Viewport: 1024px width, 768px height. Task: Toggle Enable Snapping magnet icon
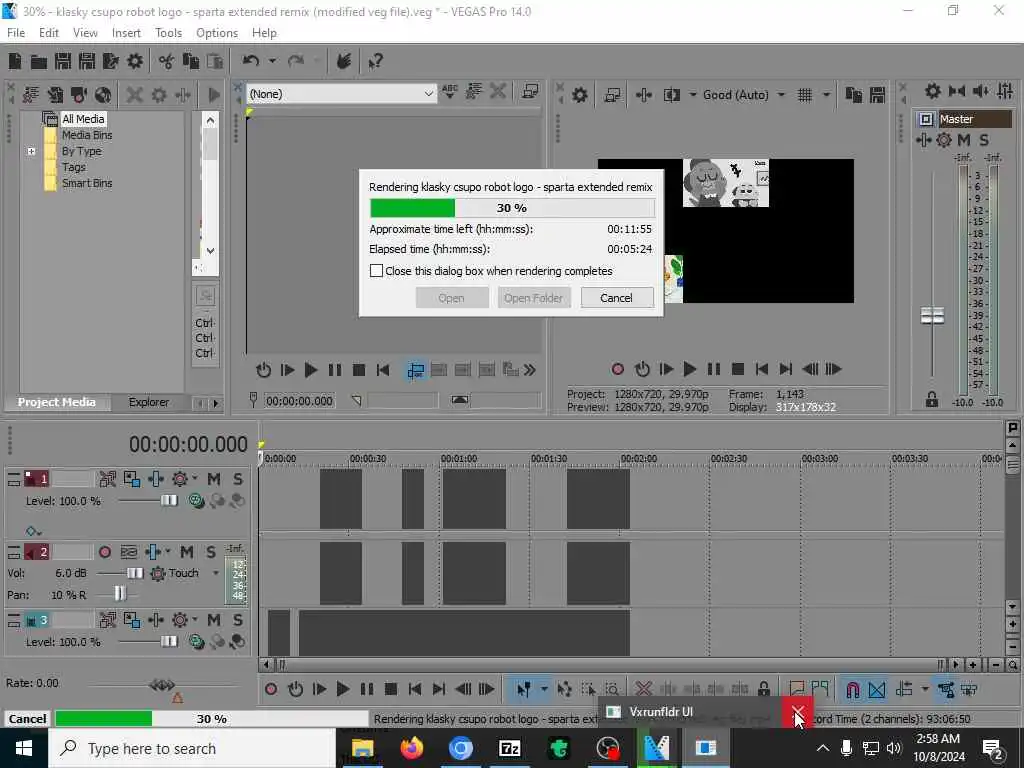(x=852, y=689)
